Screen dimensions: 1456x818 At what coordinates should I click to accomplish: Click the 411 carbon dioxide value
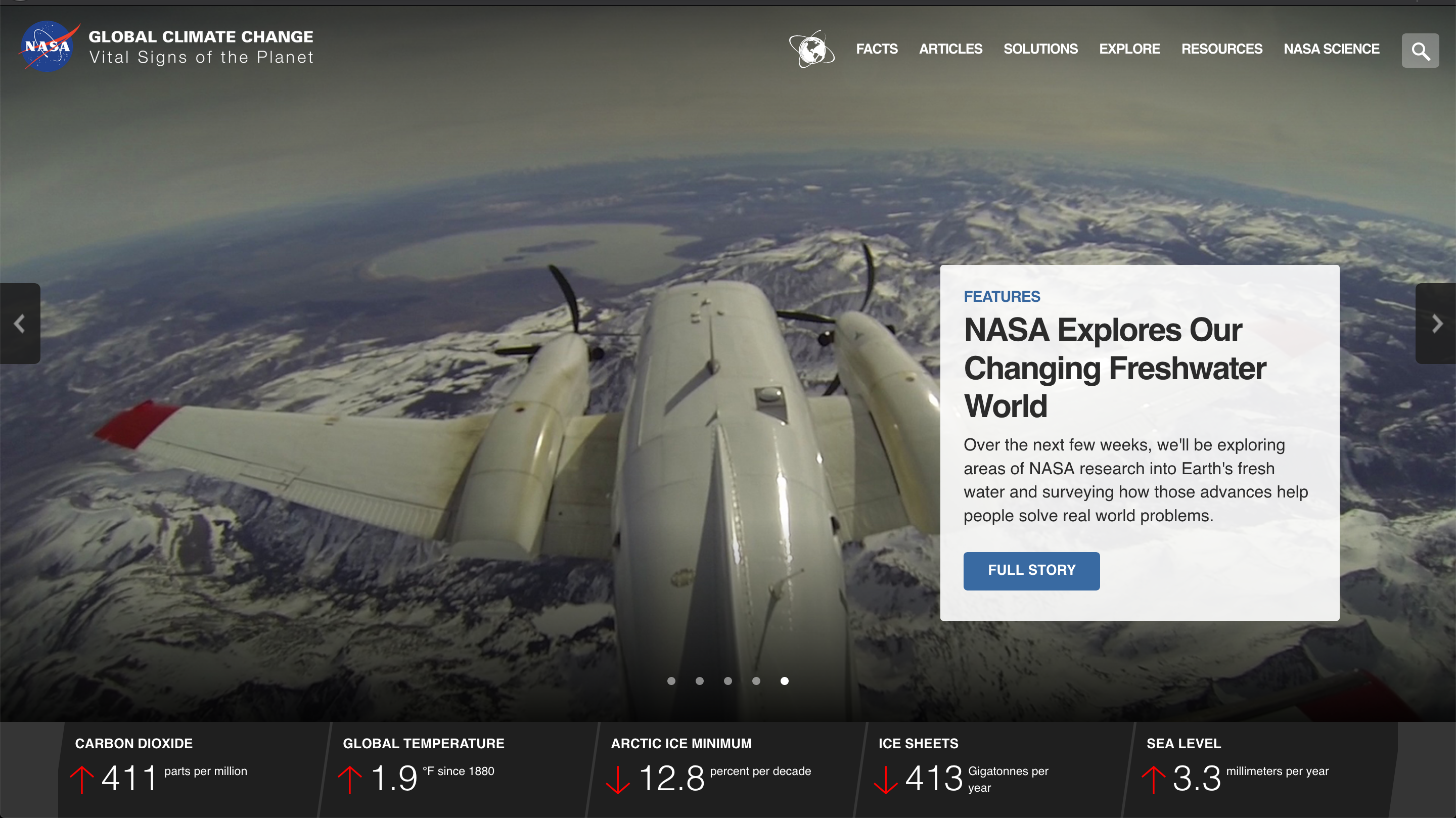coord(129,779)
